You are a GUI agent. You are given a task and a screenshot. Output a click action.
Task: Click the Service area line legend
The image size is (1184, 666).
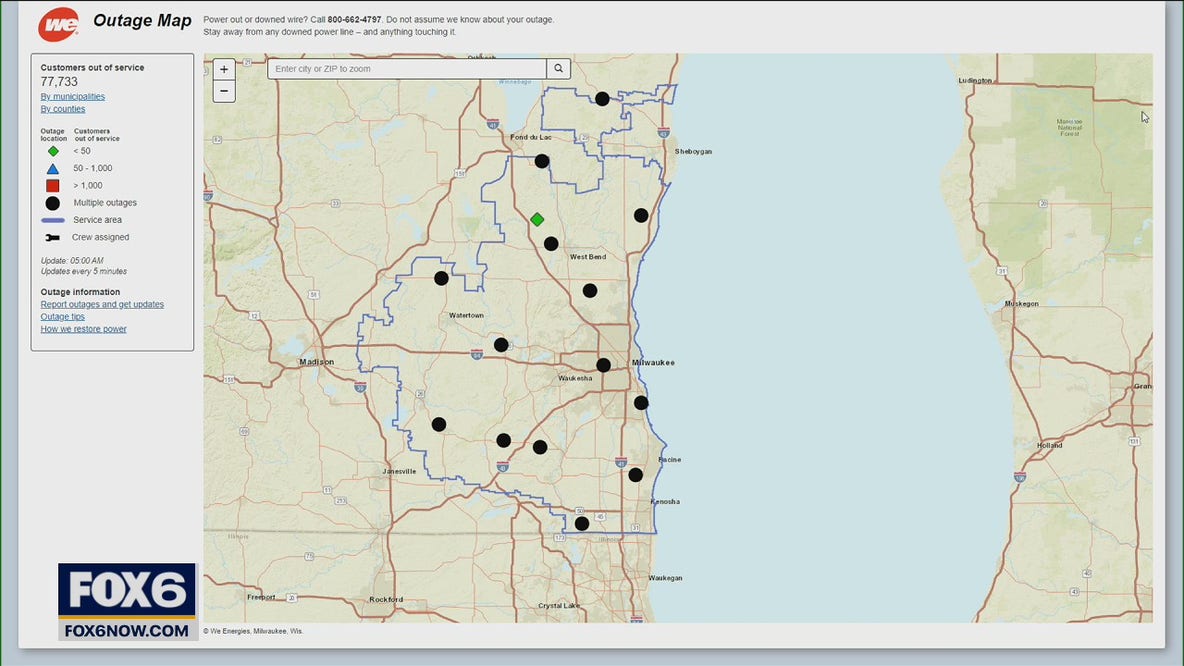(53, 220)
